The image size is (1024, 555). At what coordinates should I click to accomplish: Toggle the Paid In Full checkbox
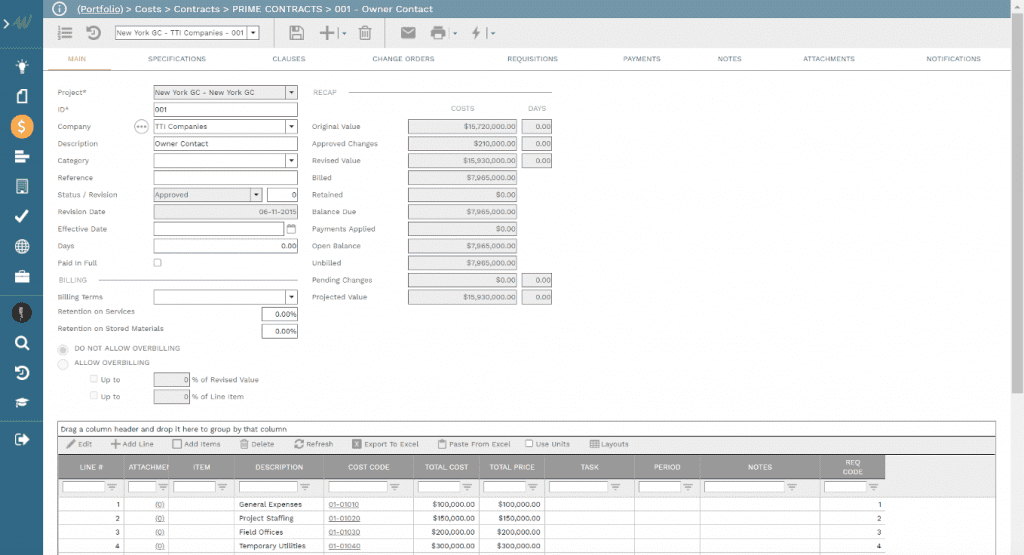click(x=157, y=263)
